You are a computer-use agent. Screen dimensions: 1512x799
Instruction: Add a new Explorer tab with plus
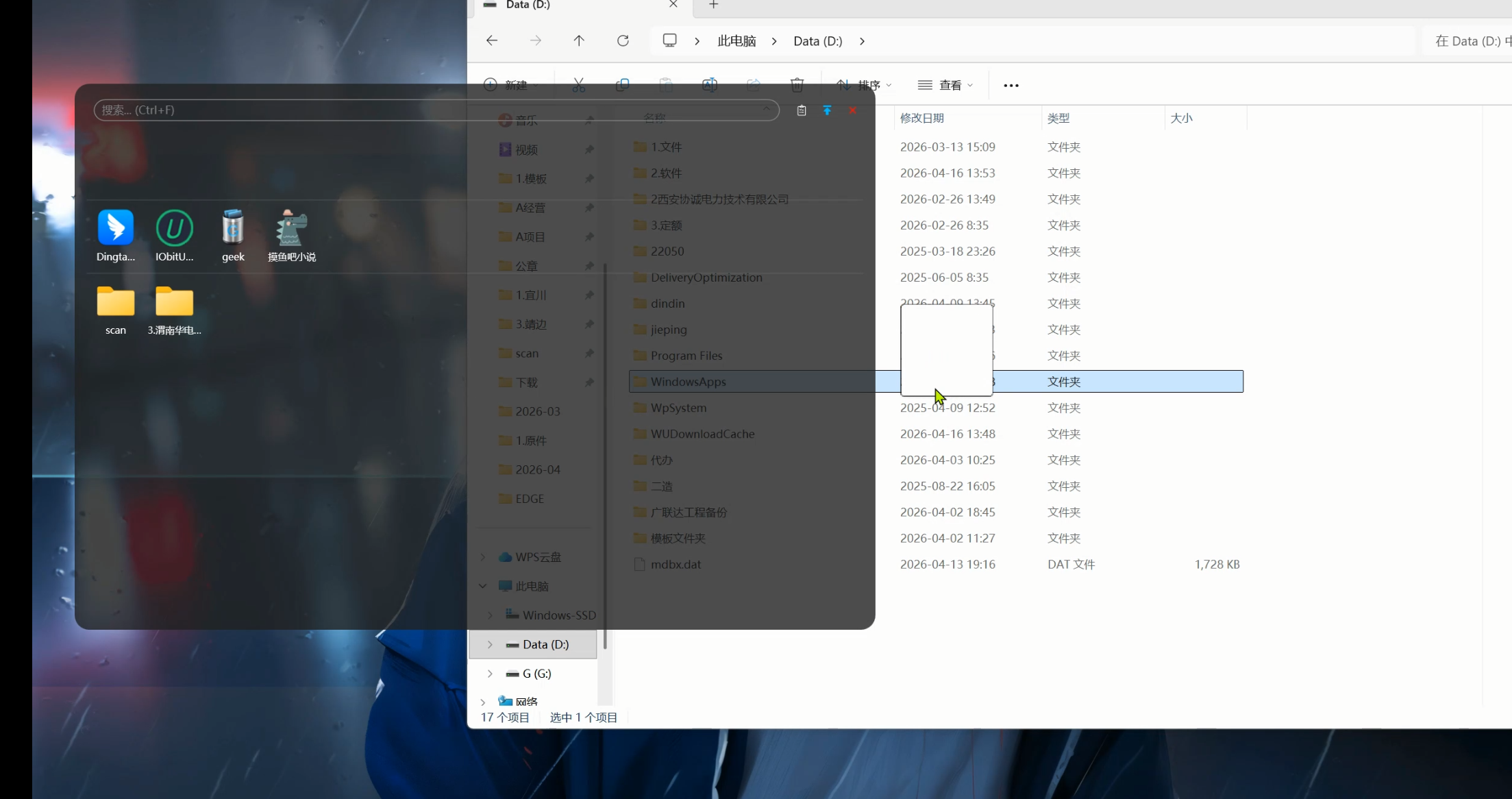tap(713, 5)
